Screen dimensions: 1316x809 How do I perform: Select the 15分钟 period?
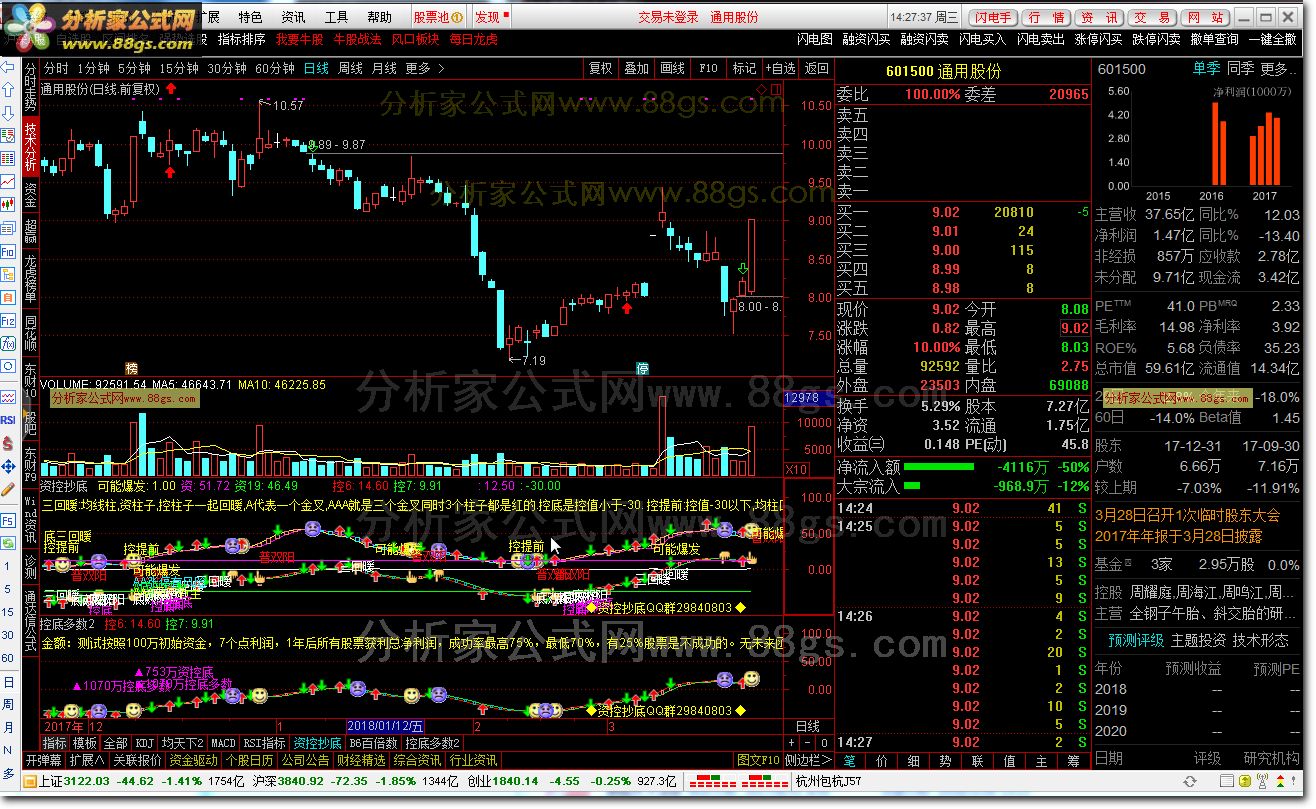point(179,68)
